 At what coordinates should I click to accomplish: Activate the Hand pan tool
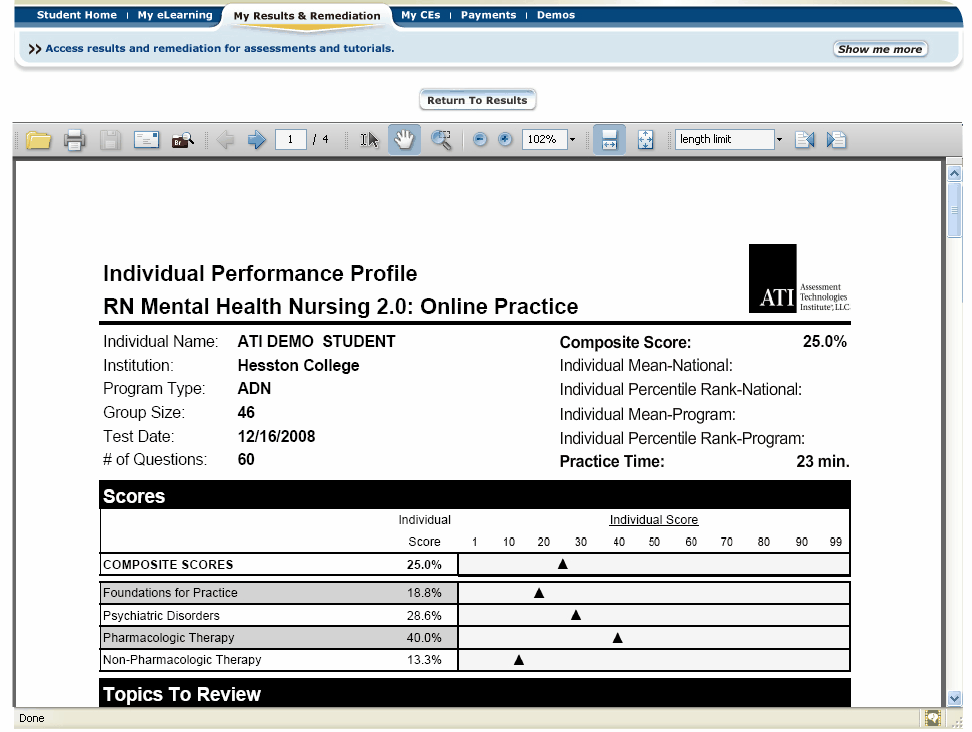404,139
